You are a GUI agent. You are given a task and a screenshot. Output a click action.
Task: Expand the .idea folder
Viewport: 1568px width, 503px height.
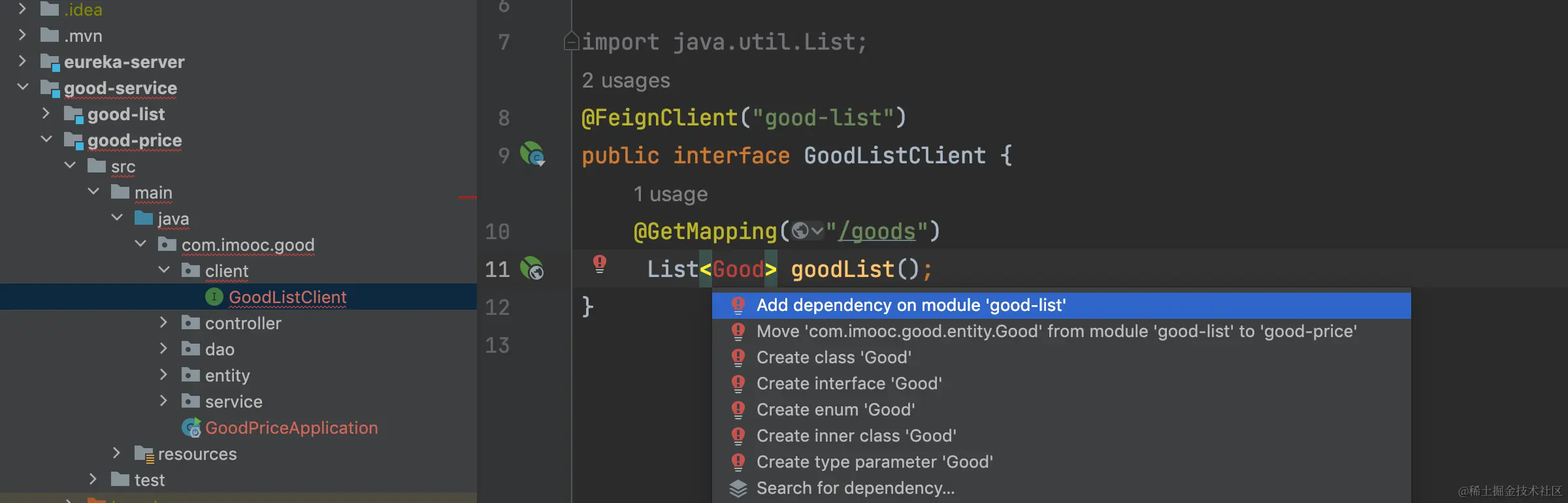22,8
